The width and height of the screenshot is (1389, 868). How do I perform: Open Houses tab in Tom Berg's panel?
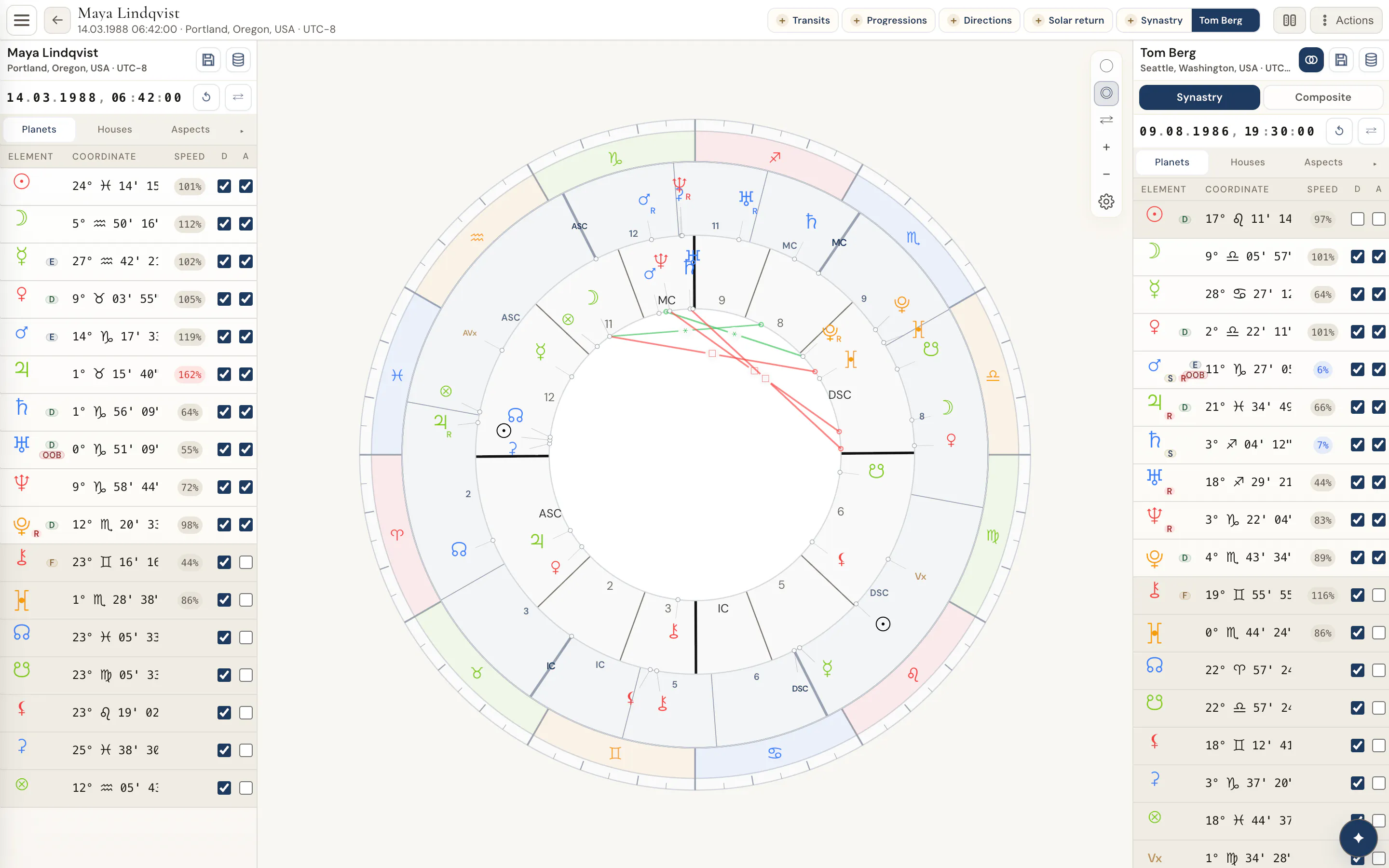(1247, 162)
